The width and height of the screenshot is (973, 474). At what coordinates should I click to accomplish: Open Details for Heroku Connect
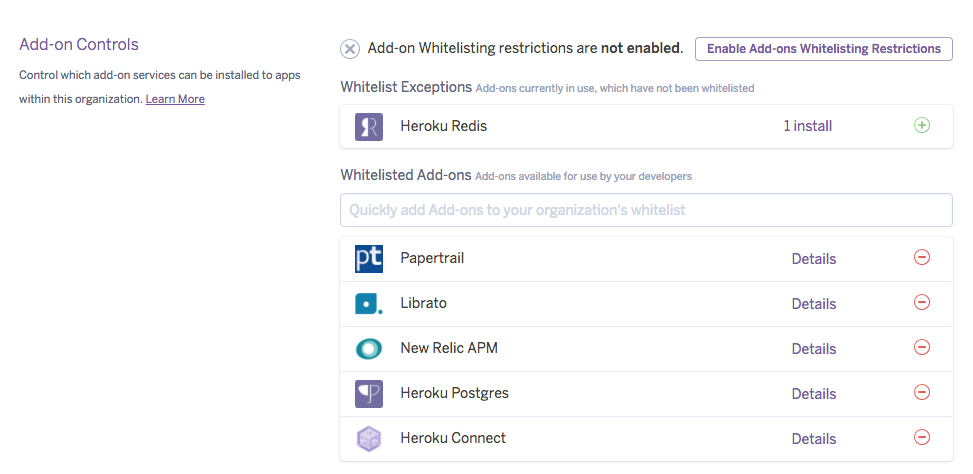pyautogui.click(x=814, y=439)
